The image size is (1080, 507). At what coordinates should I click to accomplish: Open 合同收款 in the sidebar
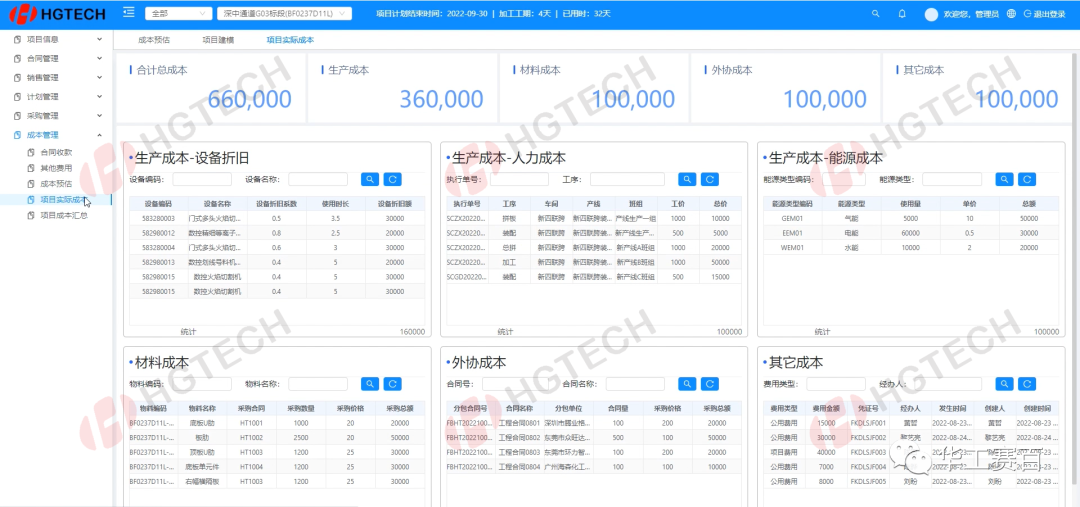[56, 152]
